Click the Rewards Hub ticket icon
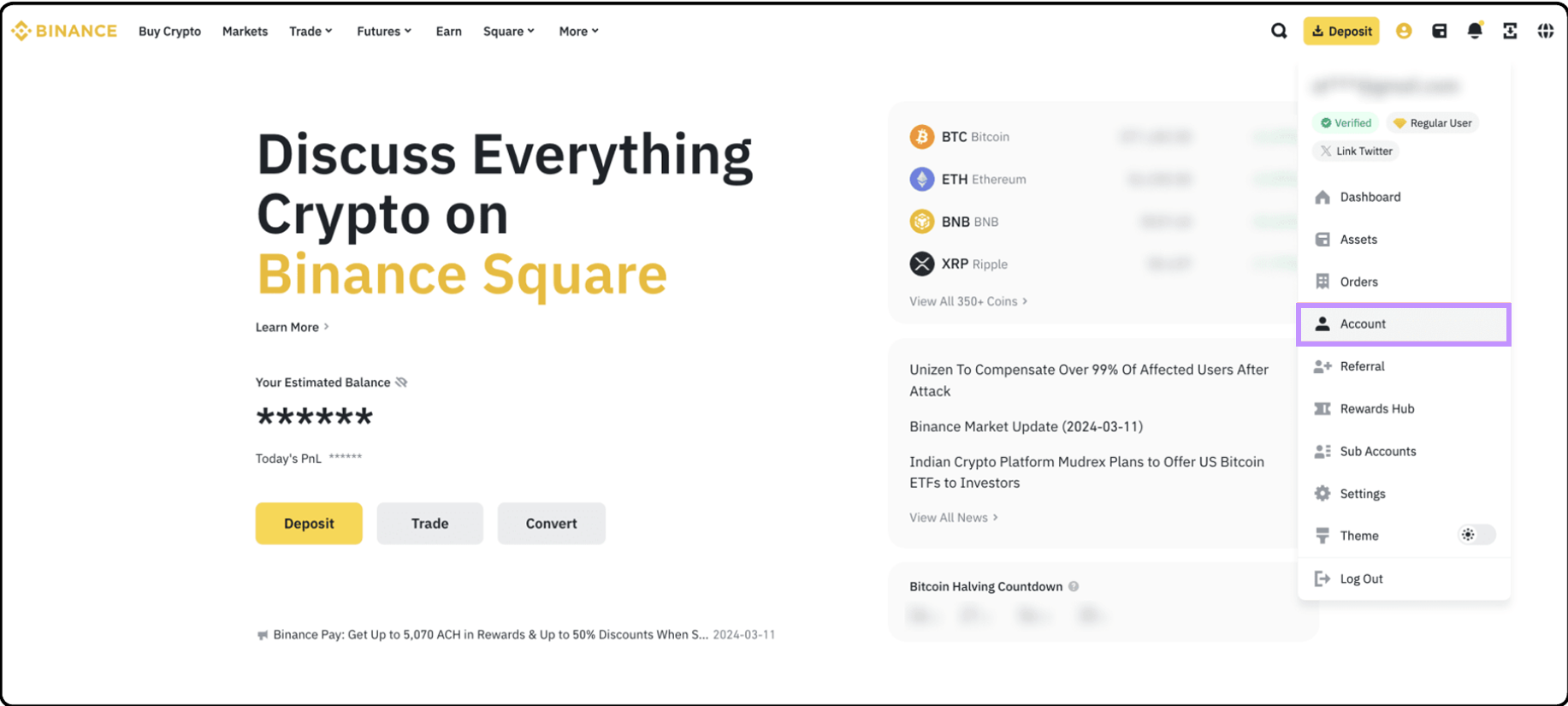The height and width of the screenshot is (706, 1568). [1322, 409]
